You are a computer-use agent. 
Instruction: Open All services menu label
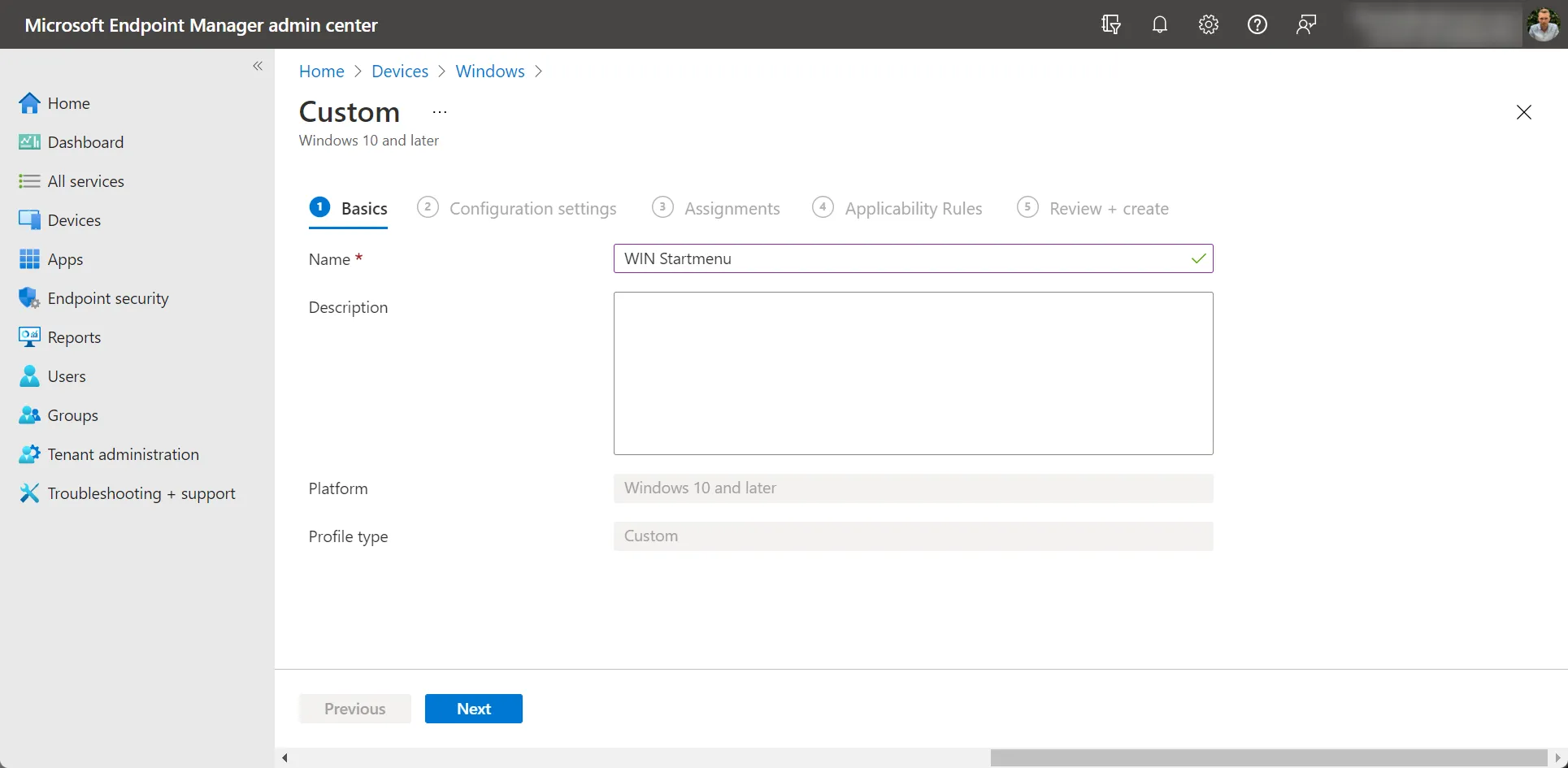point(86,181)
